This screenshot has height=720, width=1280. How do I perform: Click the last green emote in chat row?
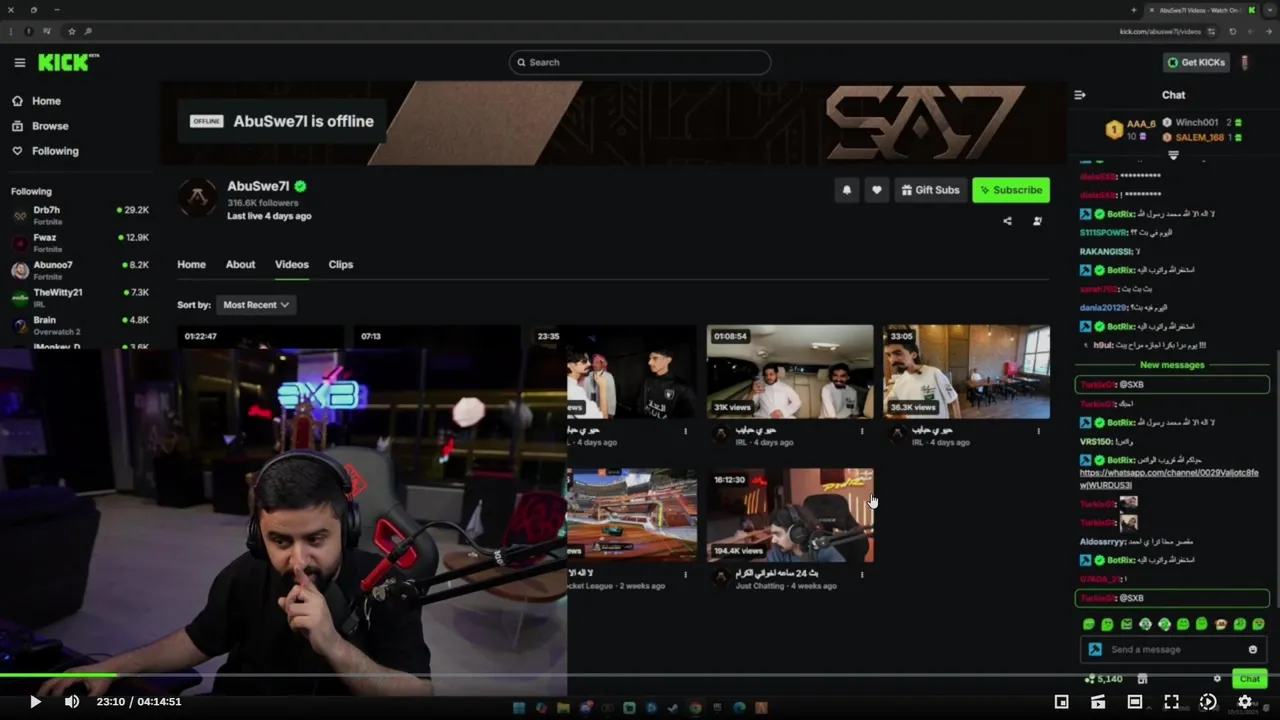(x=1258, y=624)
